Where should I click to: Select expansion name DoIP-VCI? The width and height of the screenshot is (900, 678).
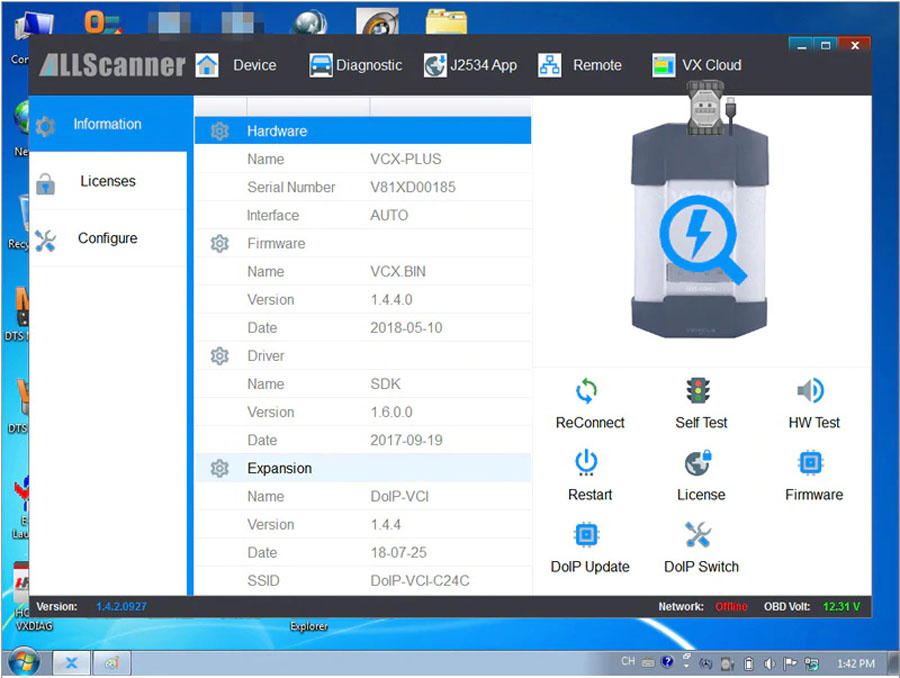pyautogui.click(x=399, y=497)
